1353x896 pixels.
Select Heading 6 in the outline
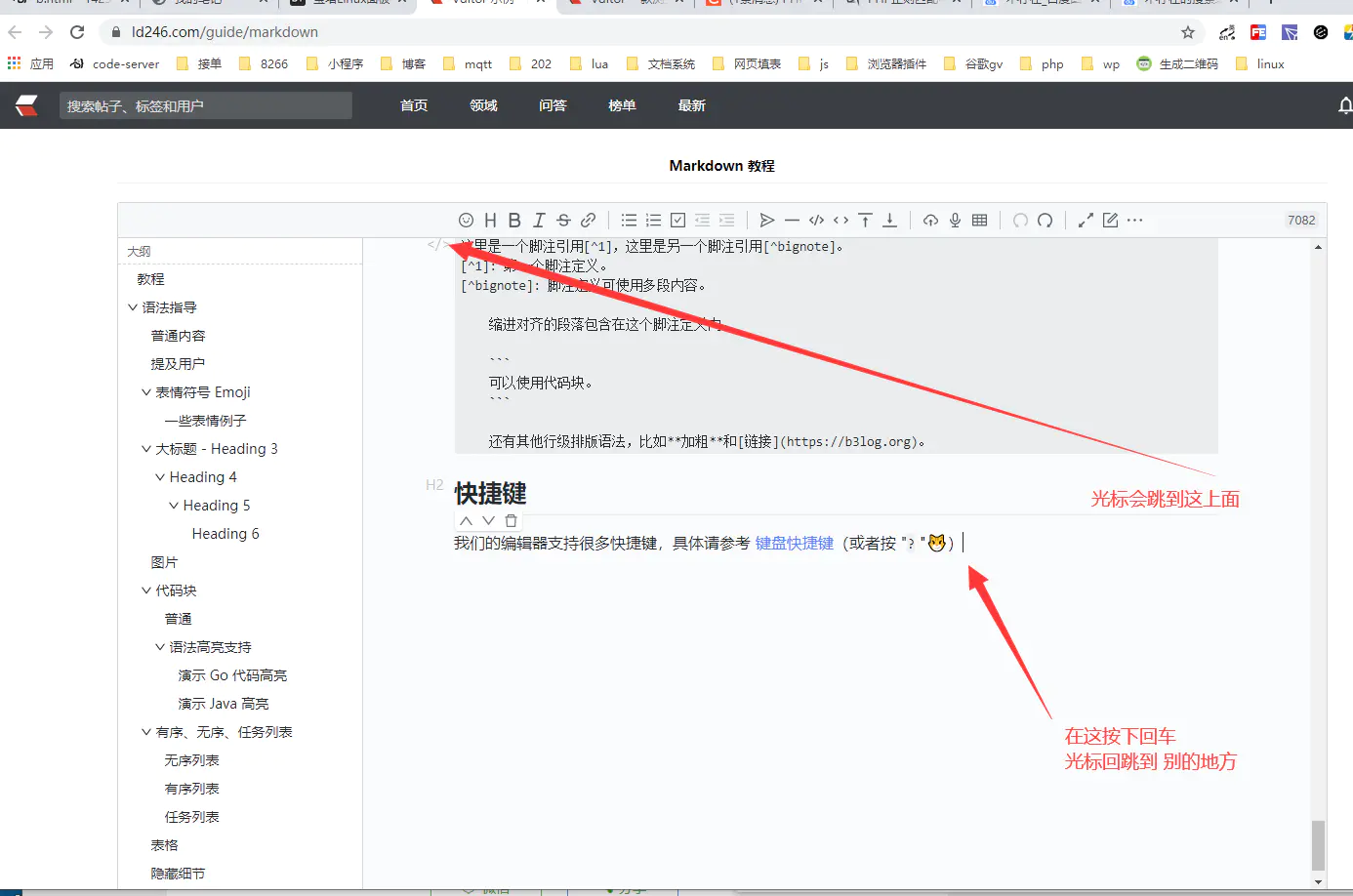[x=225, y=534]
